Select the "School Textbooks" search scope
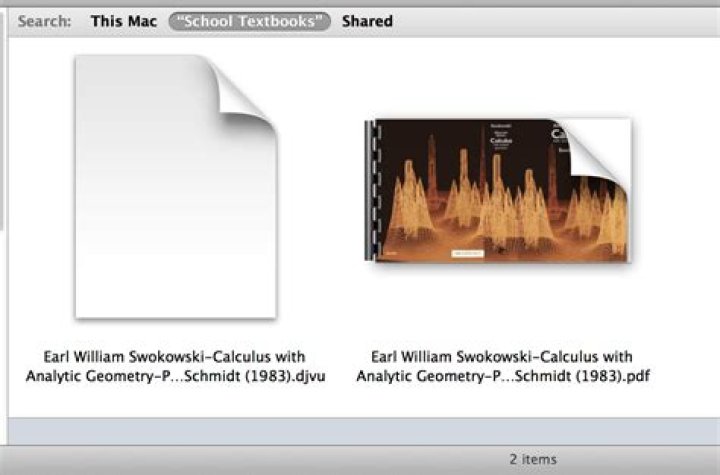 (x=249, y=21)
